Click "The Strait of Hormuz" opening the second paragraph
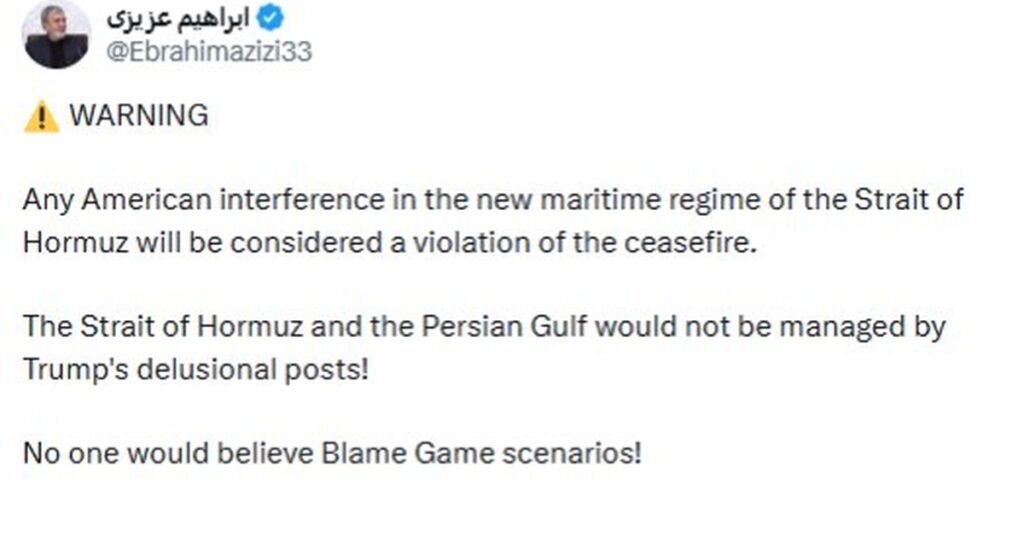The image size is (1024, 536). [x=163, y=326]
